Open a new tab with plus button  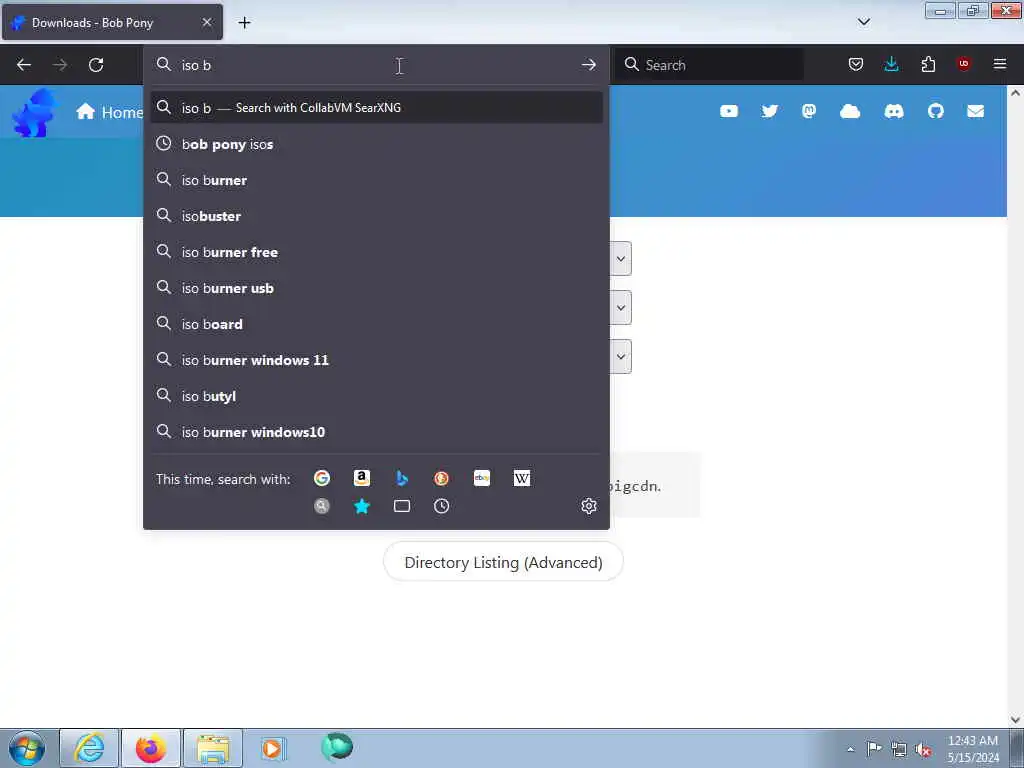pyautogui.click(x=244, y=23)
